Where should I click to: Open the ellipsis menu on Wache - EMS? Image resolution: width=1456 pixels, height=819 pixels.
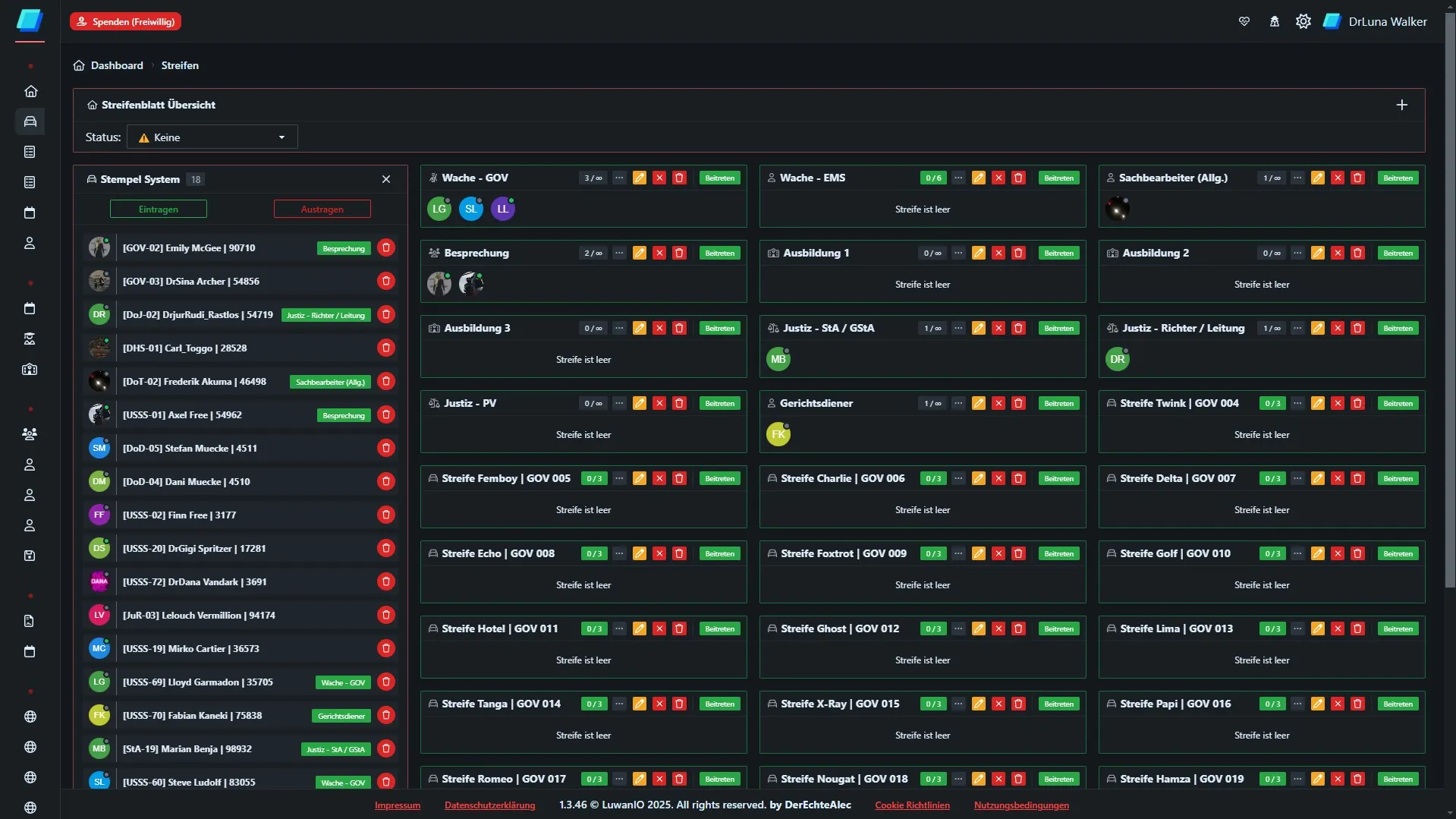coord(958,178)
